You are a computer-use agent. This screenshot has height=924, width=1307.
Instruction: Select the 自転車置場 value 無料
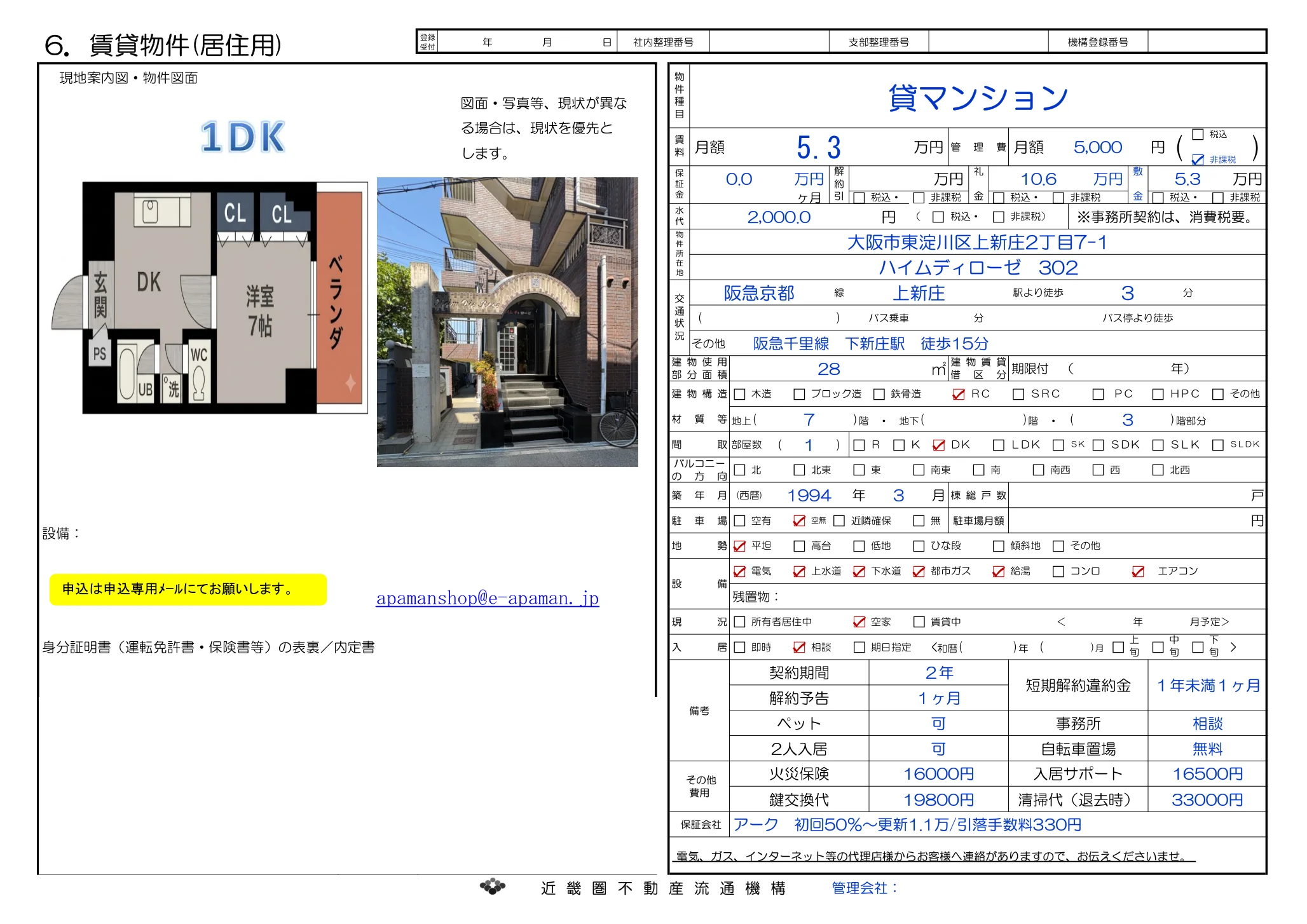click(x=1207, y=749)
